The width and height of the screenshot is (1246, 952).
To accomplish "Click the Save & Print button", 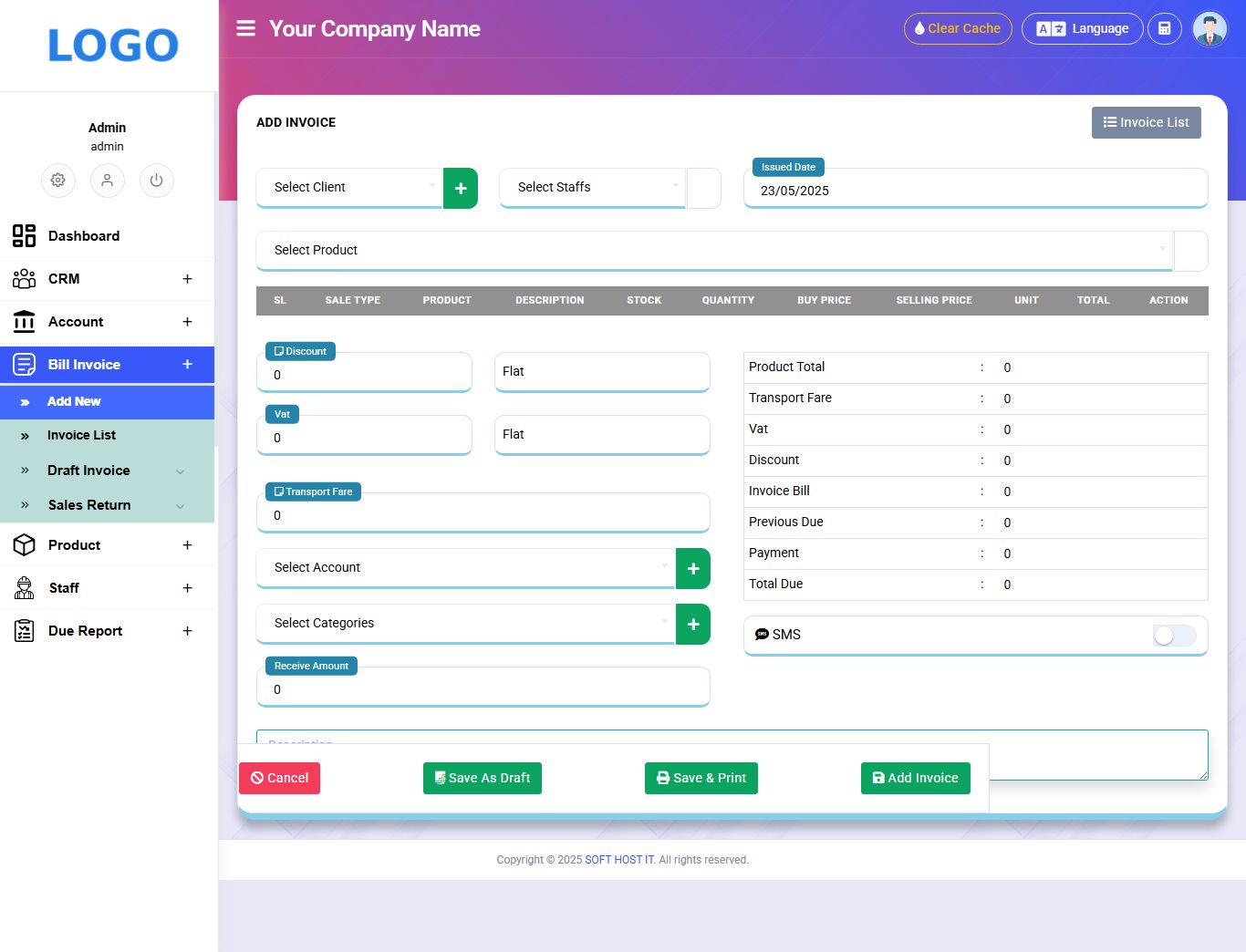I will pyautogui.click(x=701, y=778).
